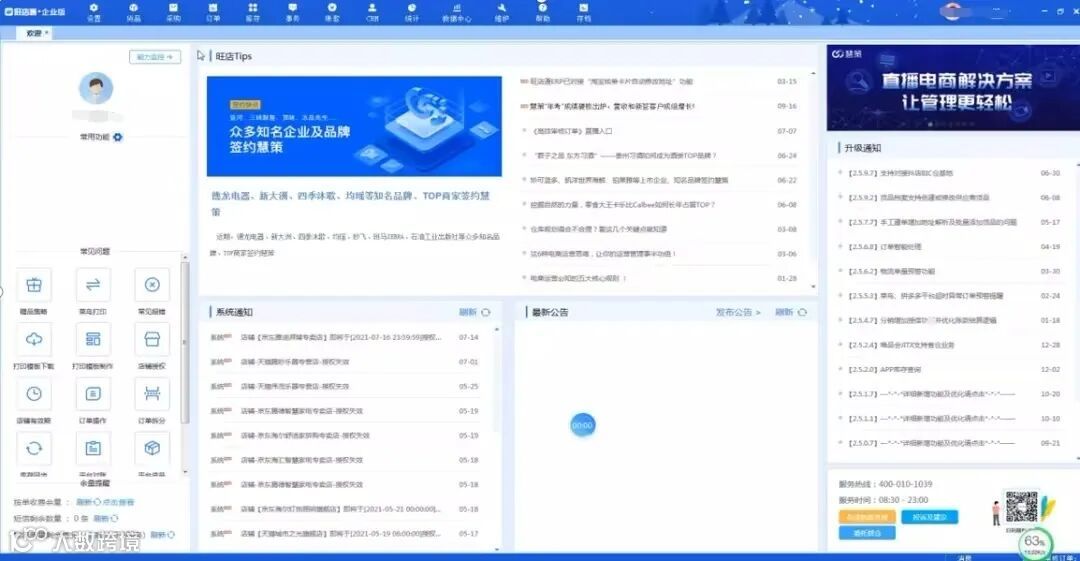1080x561 pixels.
Task: Refresh the 最新公告 panel
Action: click(x=791, y=312)
